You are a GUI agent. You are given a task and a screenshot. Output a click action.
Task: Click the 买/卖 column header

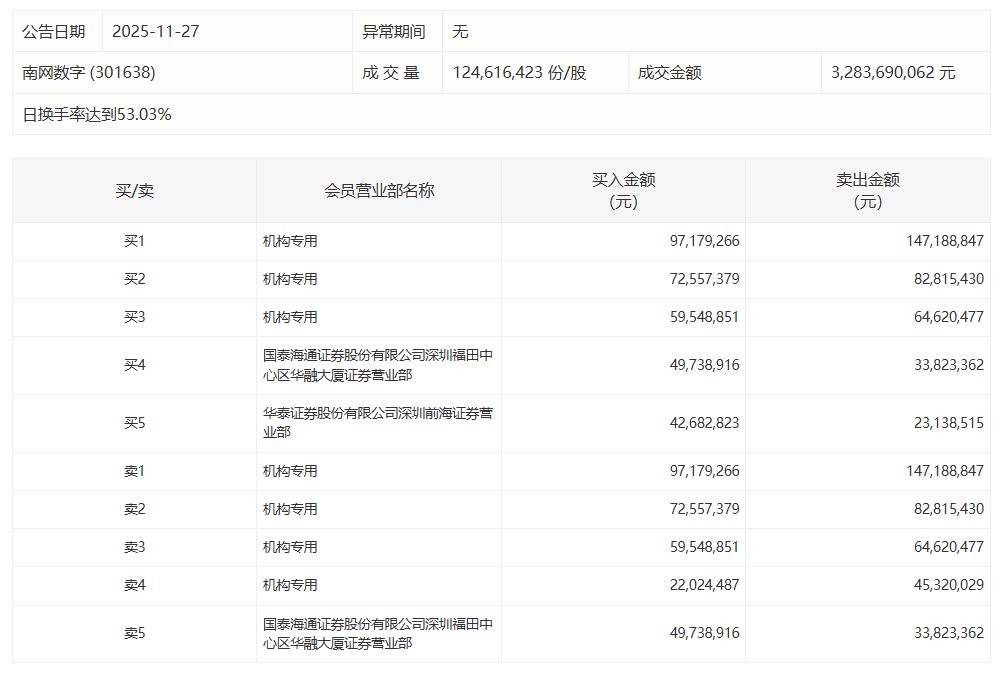pyautogui.click(x=134, y=190)
